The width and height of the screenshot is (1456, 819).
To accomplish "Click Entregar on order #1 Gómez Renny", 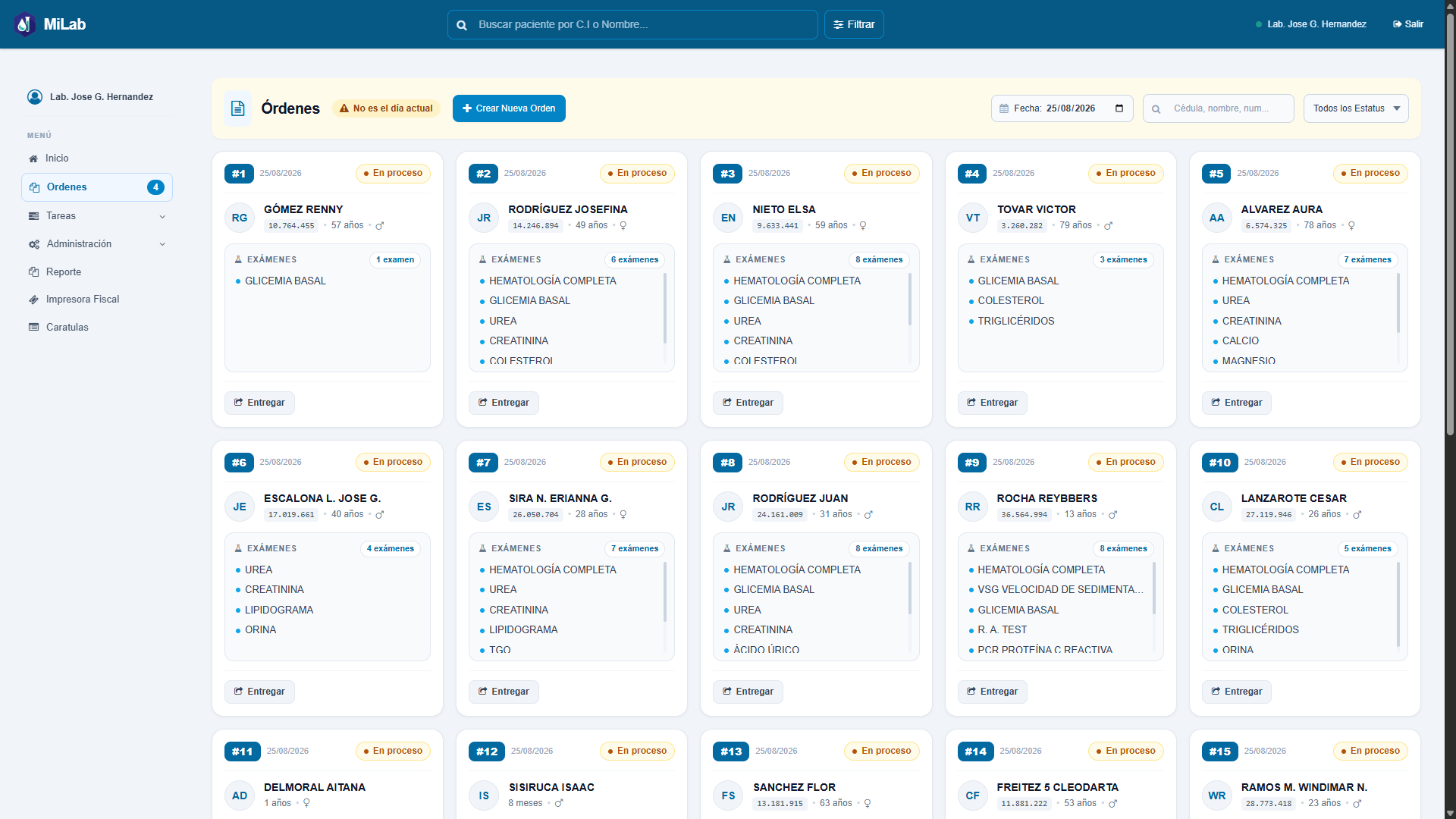I will [259, 403].
